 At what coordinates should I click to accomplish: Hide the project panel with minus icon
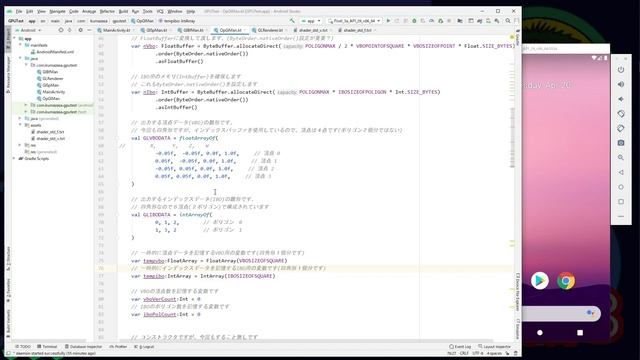pos(89,30)
